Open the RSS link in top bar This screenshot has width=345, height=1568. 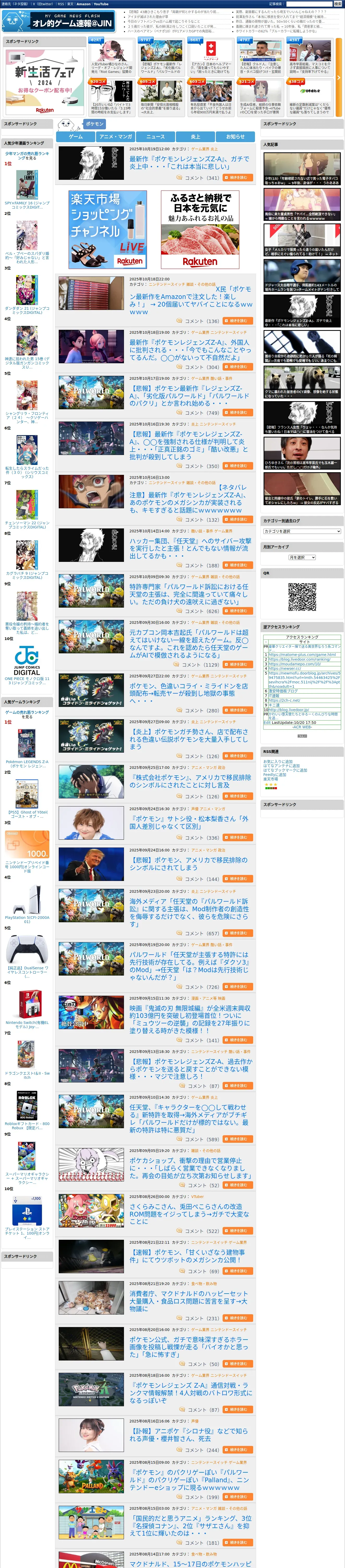click(x=61, y=4)
